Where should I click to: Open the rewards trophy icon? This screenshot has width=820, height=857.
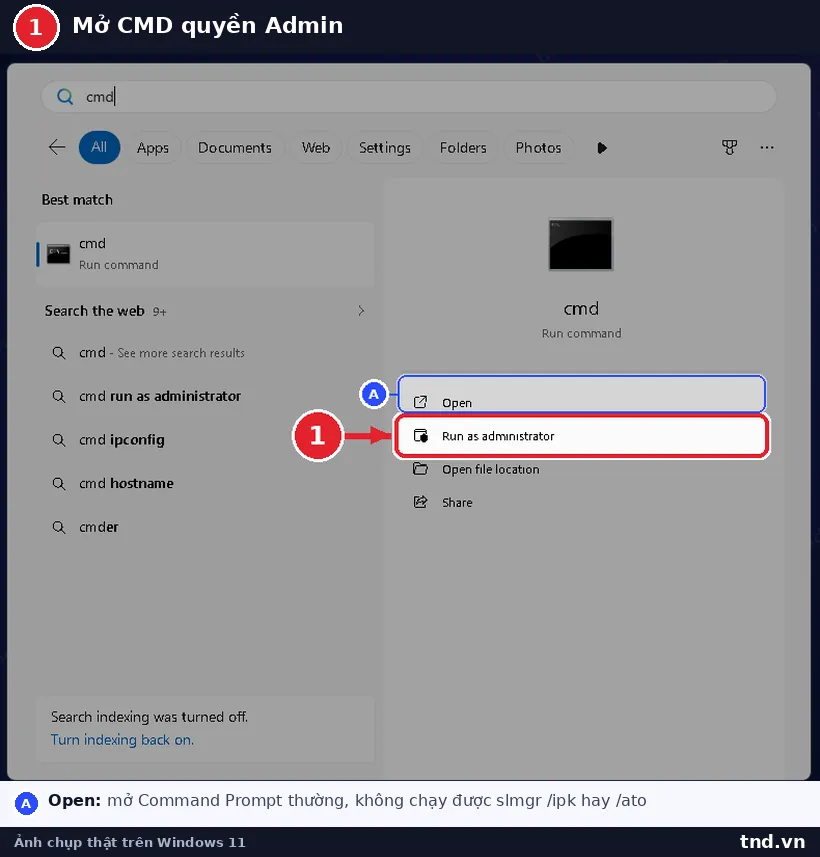coord(729,147)
